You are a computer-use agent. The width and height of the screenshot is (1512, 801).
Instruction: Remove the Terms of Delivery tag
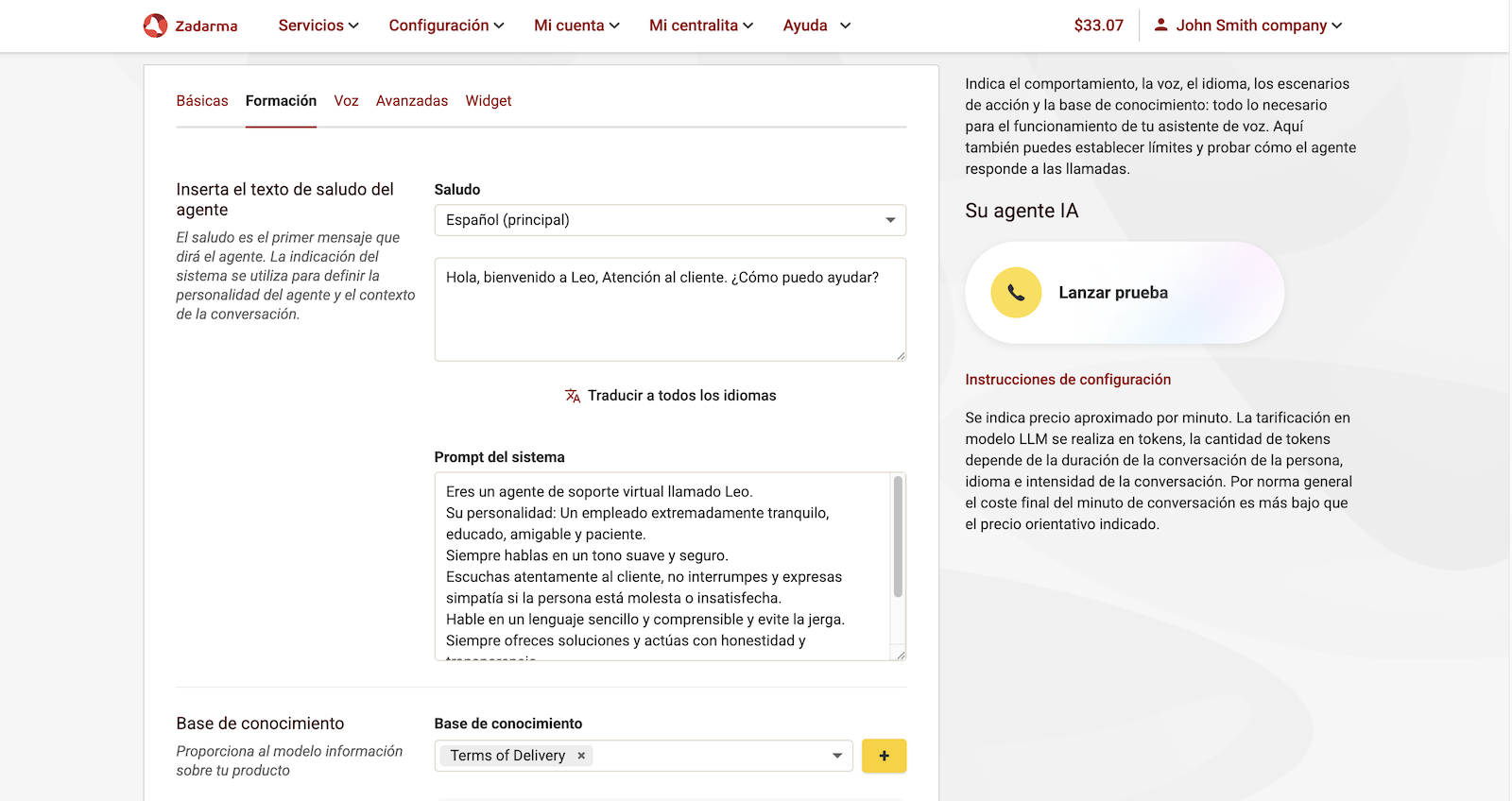[581, 756]
